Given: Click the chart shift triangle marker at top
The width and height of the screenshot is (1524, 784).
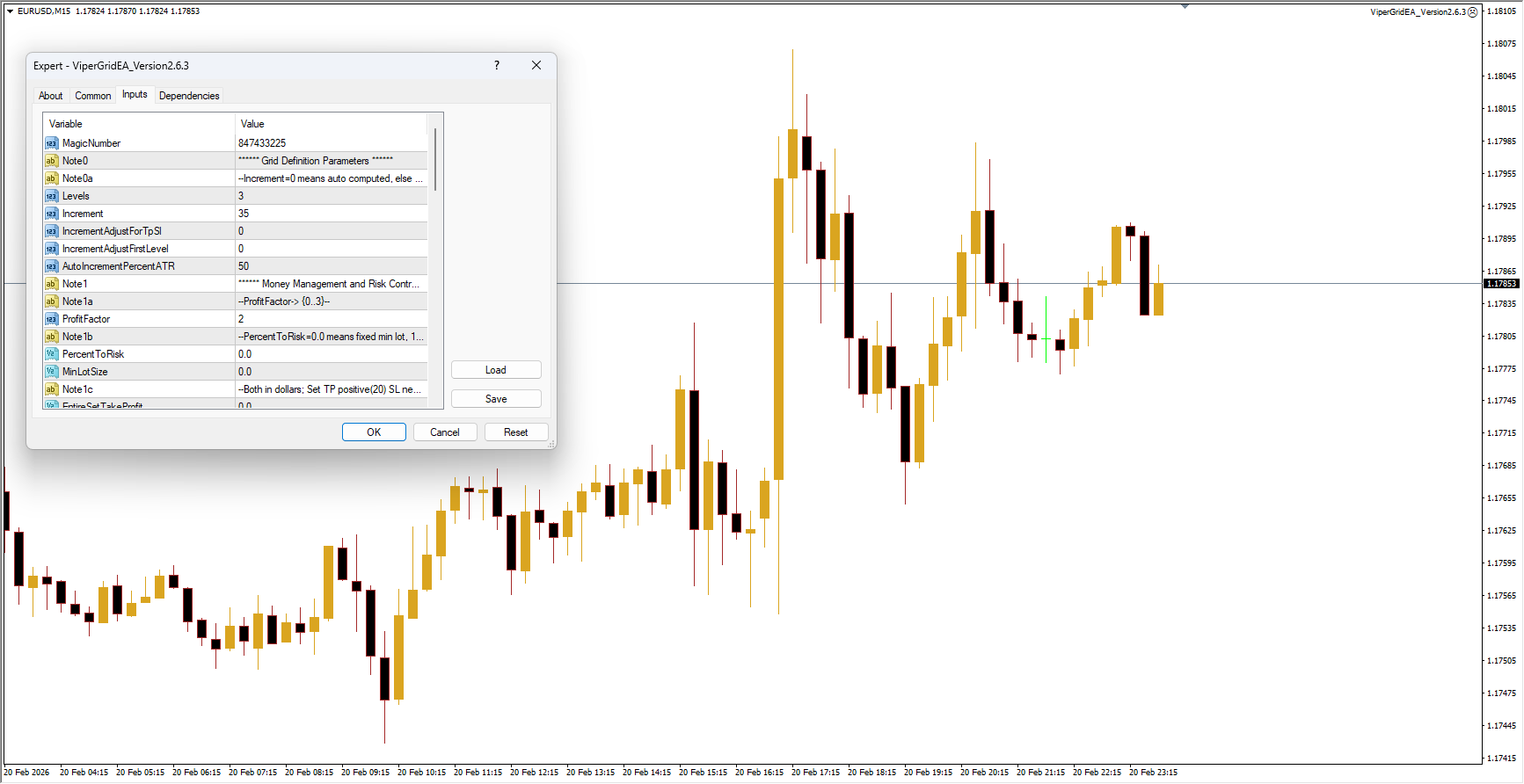Looking at the screenshot, I should coord(1185,6).
